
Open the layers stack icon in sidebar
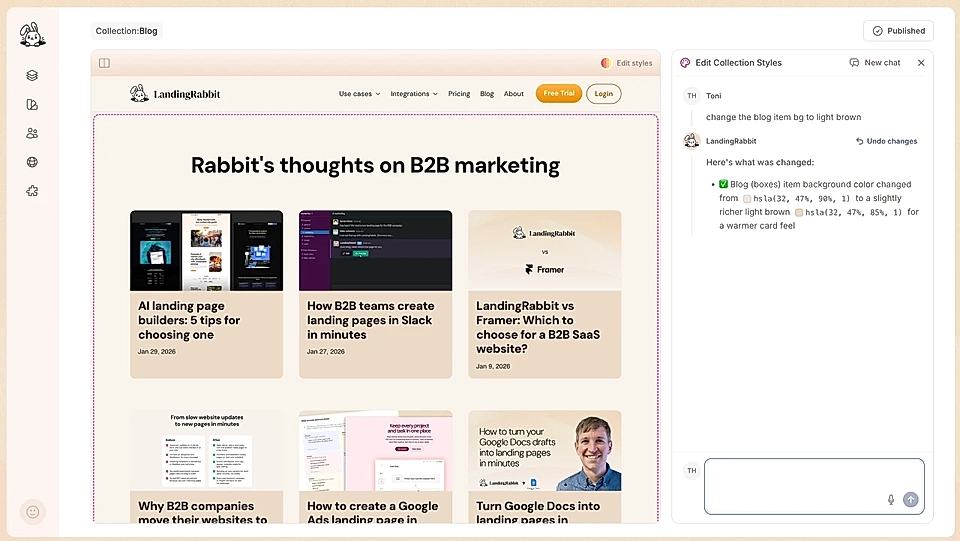(32, 75)
